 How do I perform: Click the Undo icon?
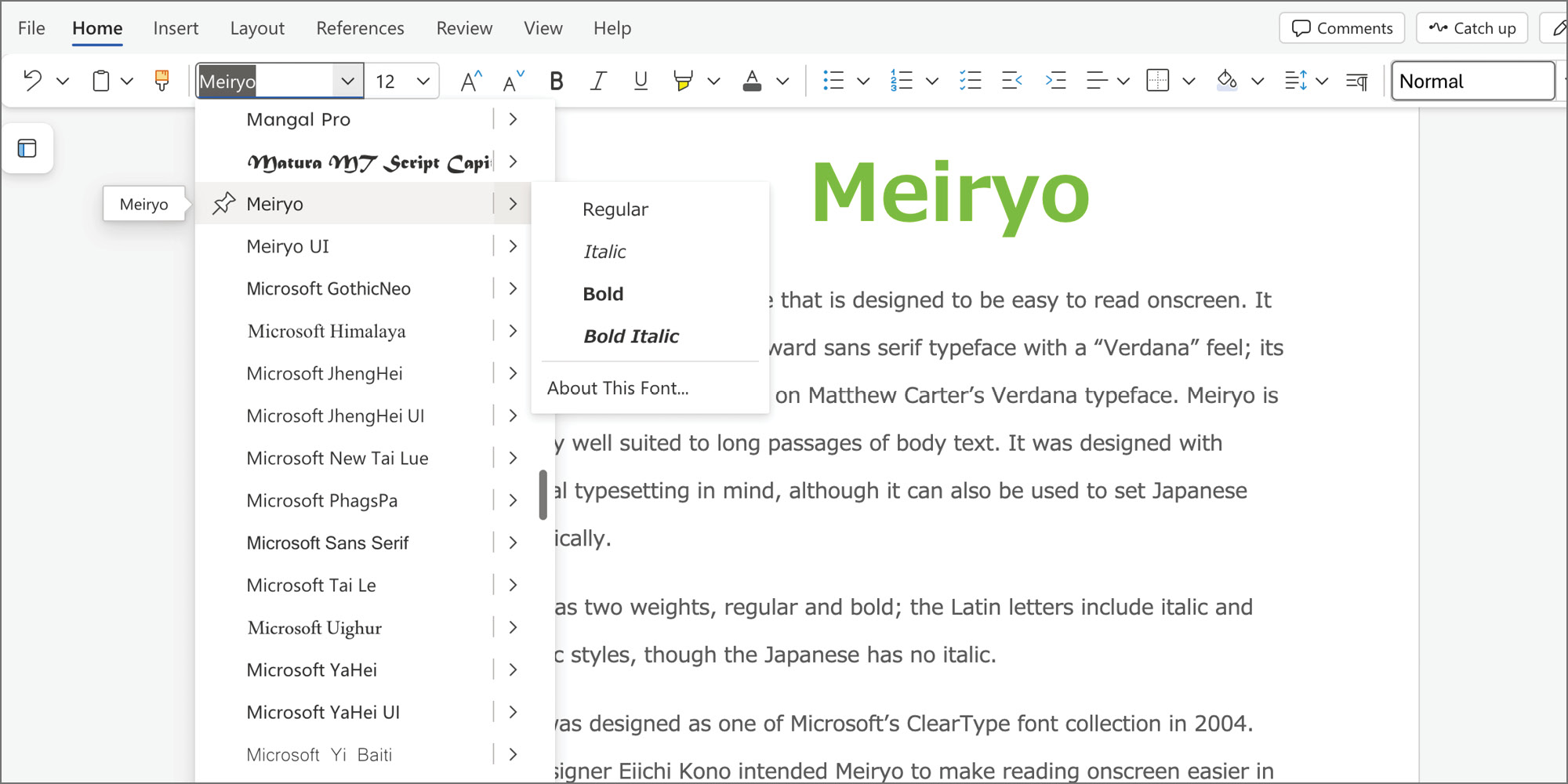32,81
